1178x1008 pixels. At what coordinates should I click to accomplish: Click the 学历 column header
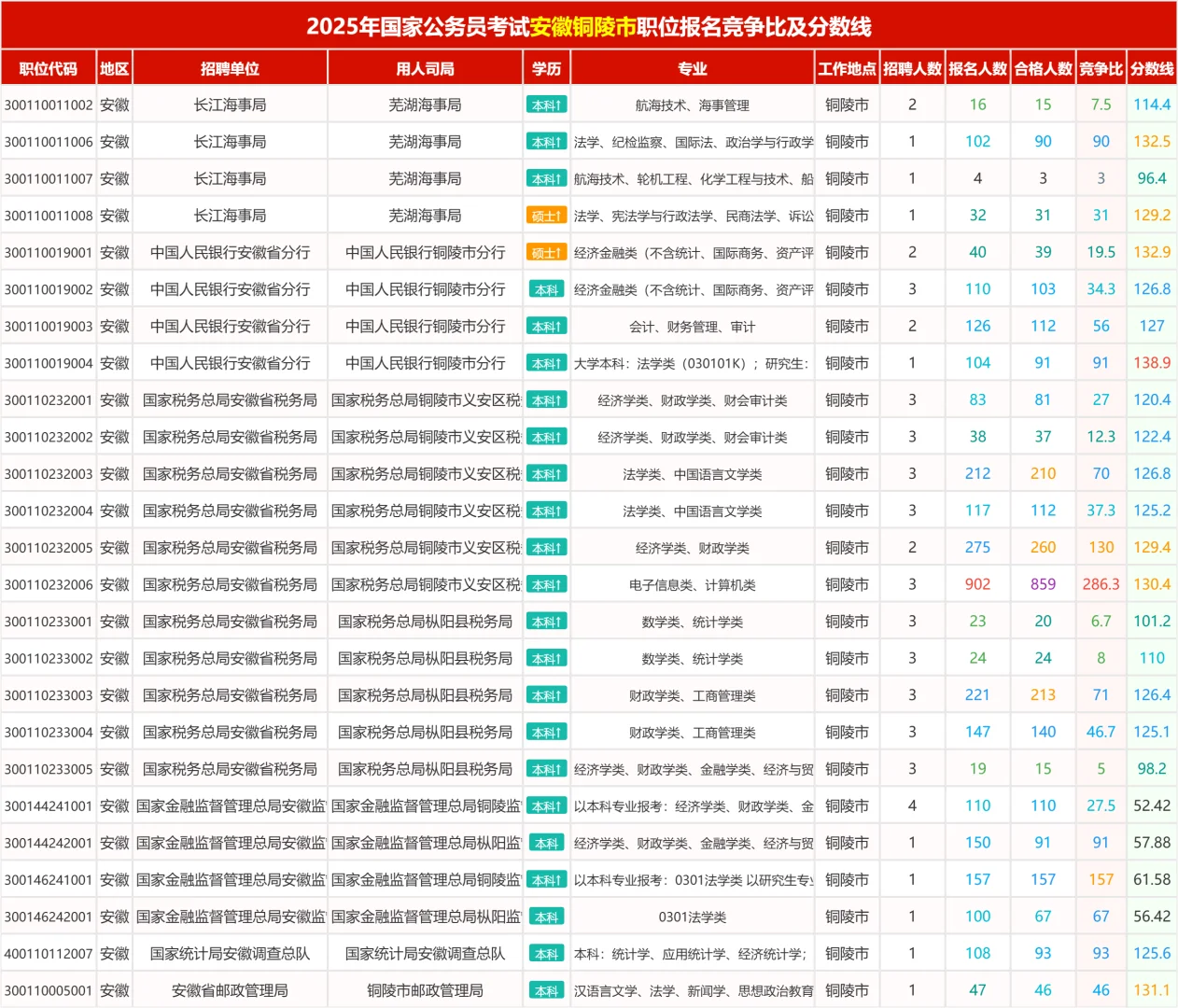click(547, 67)
